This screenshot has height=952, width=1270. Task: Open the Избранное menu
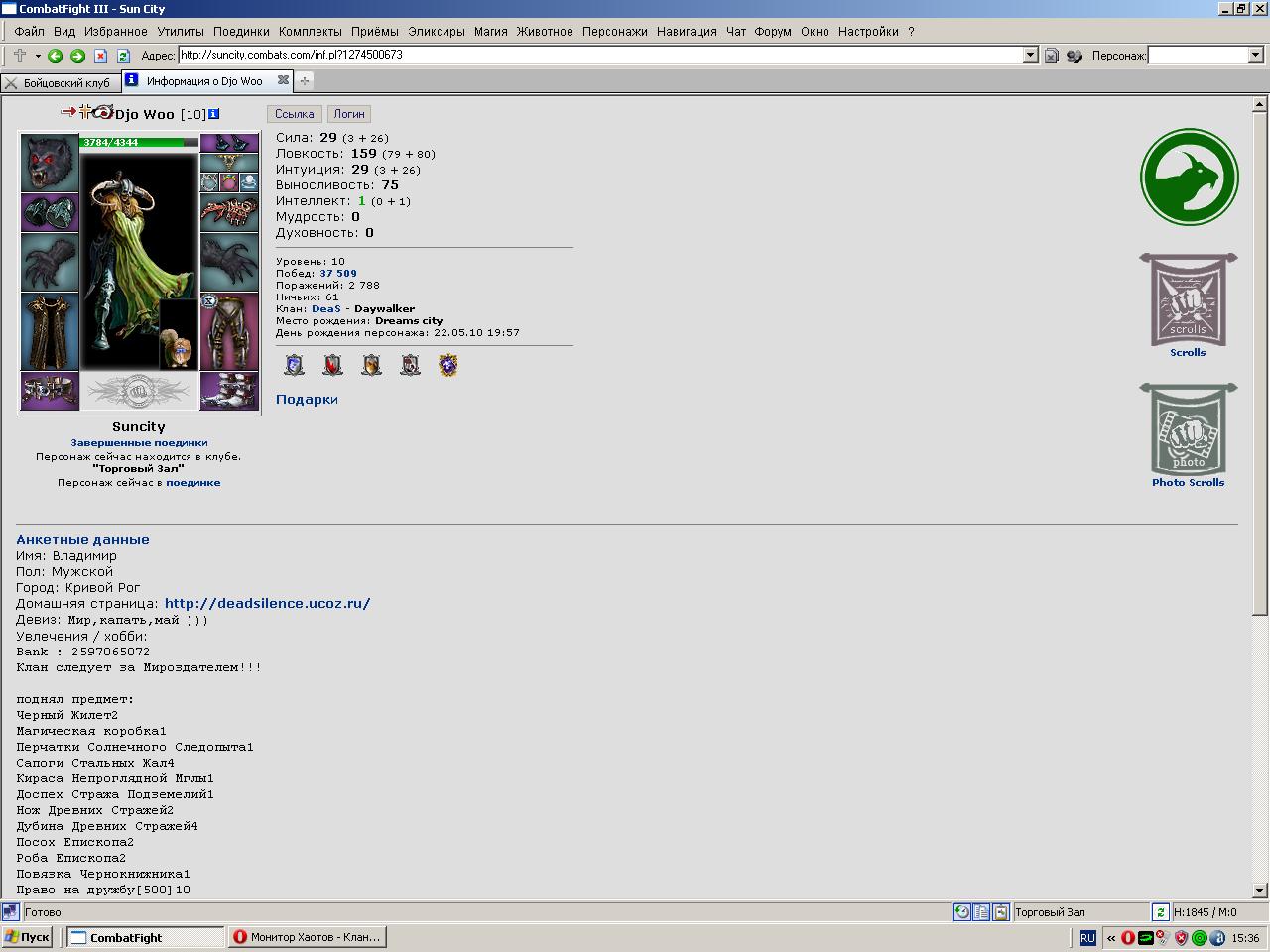[116, 31]
